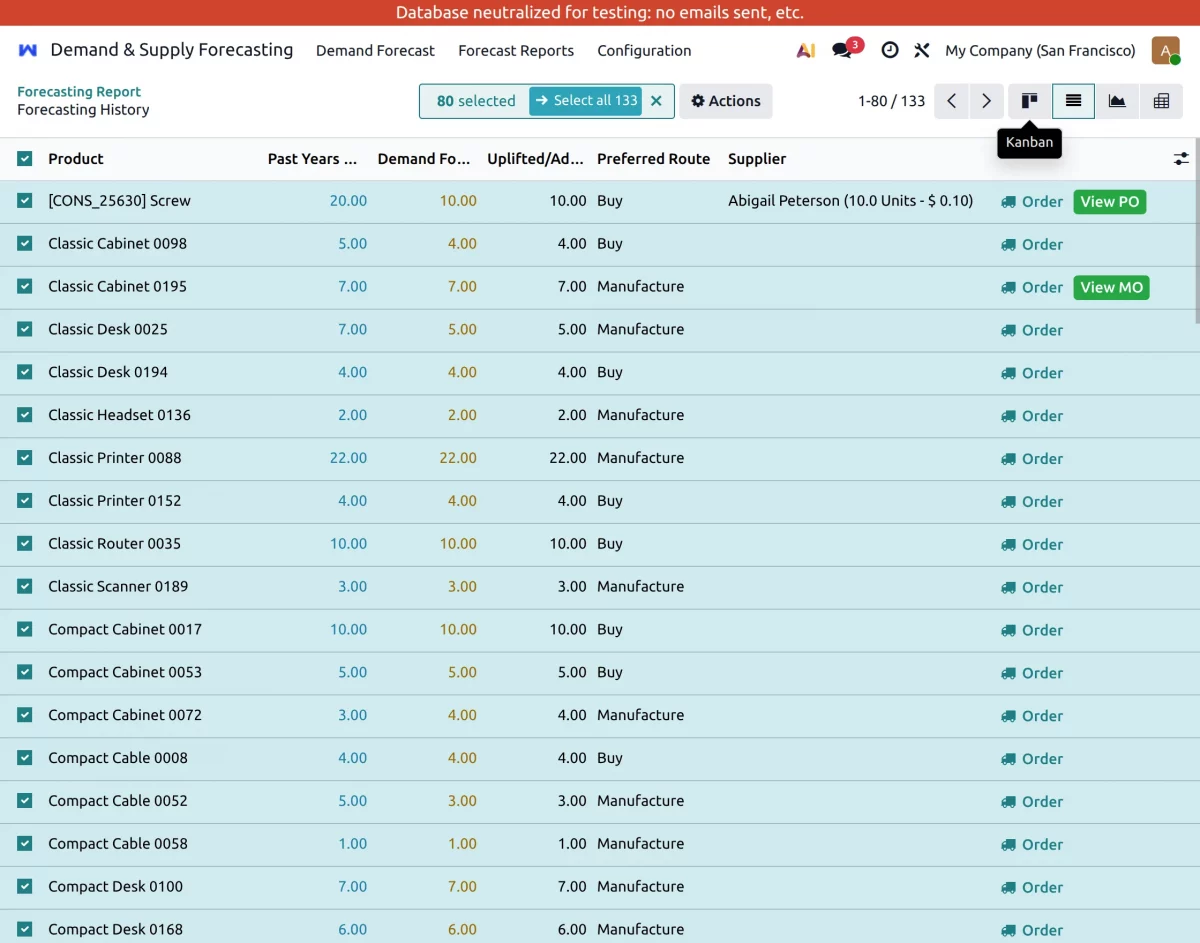
Task: Open the Compact Cable 0052 row
Action: click(600, 801)
